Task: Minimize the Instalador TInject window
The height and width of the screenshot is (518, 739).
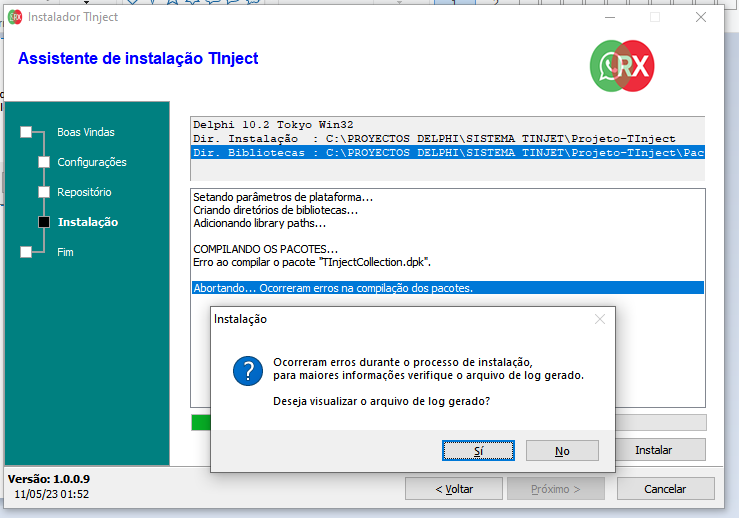Action: coord(610,17)
